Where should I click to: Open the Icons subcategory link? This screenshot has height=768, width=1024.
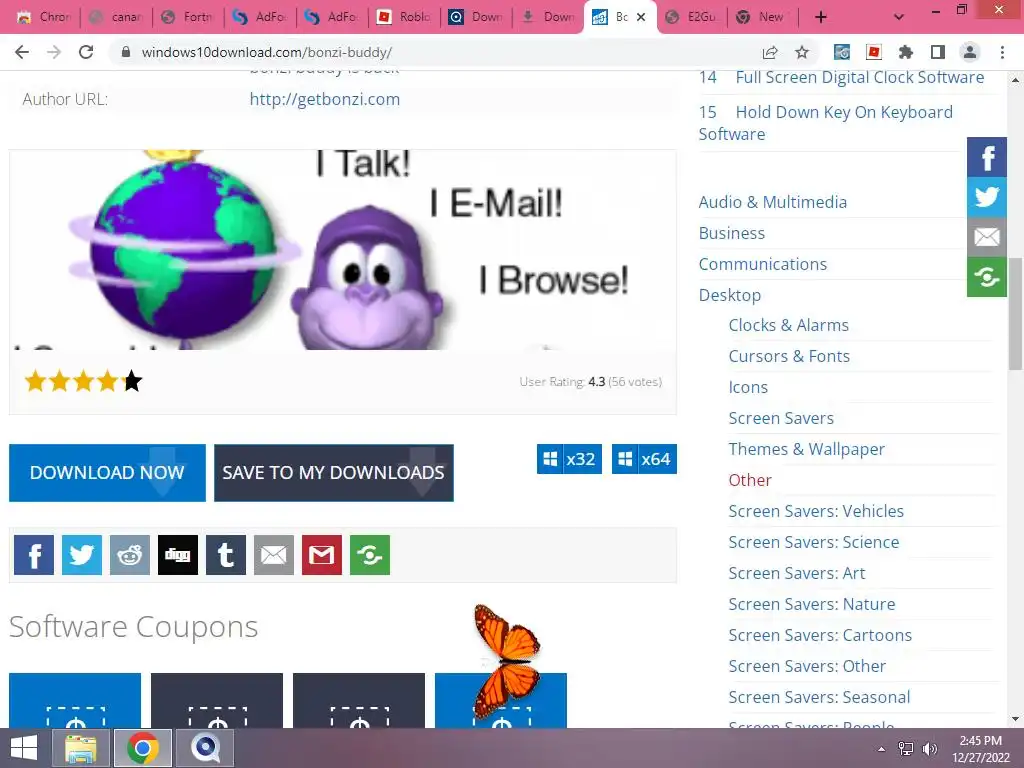pyautogui.click(x=748, y=387)
